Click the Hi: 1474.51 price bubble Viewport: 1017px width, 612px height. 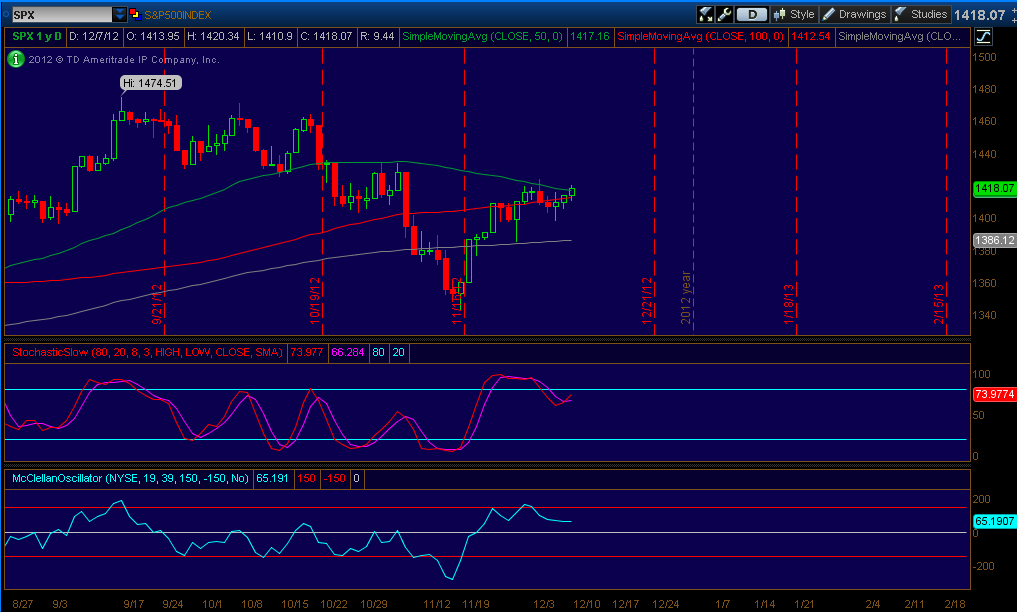coord(150,83)
